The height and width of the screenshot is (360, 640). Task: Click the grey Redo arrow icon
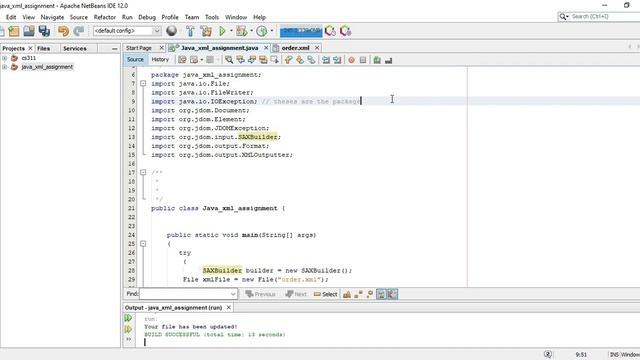[79, 31]
